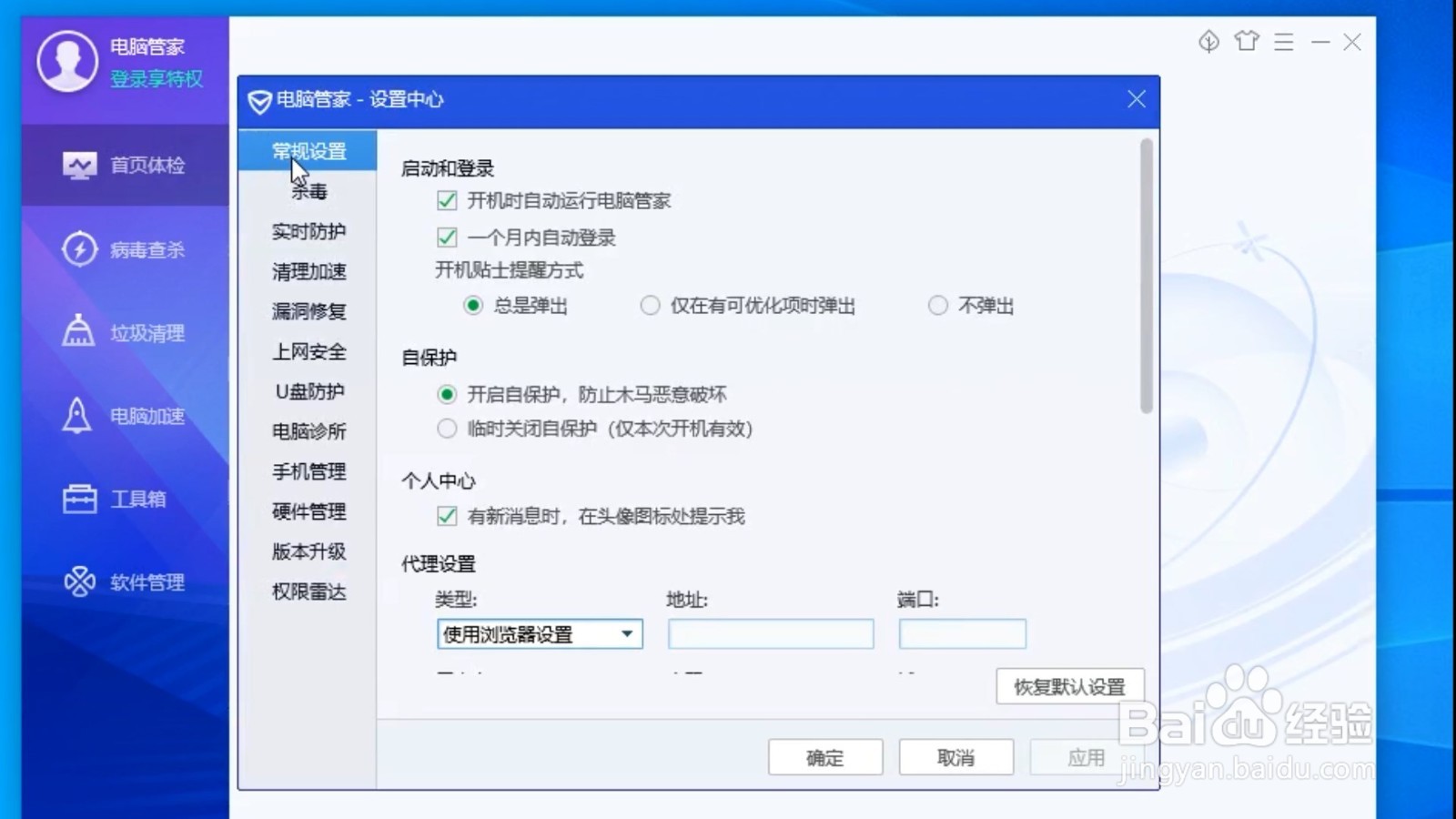This screenshot has width=1456, height=819.
Task: Click the feedback icon beside the shirt icon
Action: point(1208,41)
